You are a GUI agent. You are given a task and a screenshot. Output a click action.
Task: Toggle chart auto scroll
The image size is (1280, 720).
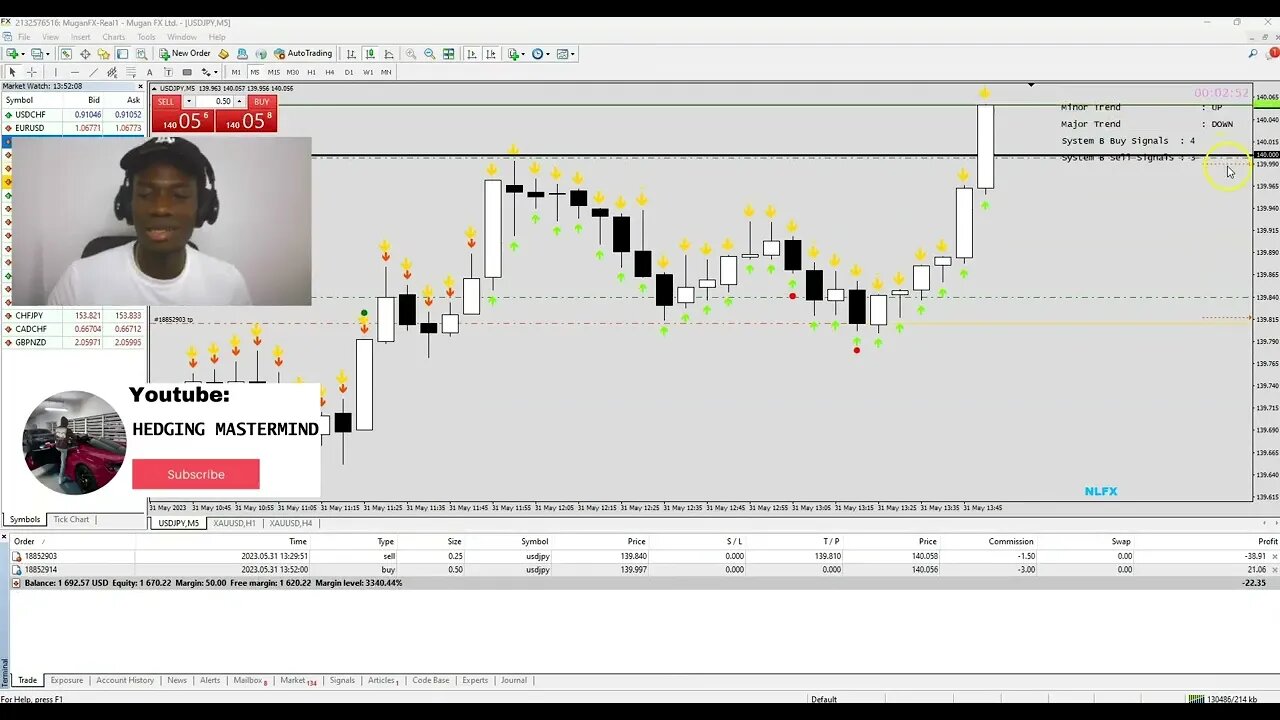[471, 54]
